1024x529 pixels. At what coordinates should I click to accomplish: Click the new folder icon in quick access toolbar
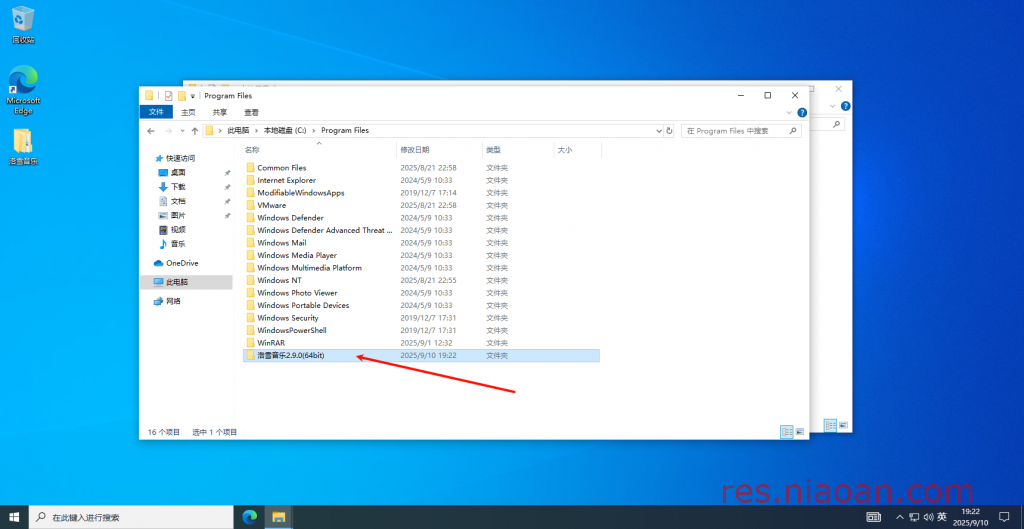[x=182, y=95]
